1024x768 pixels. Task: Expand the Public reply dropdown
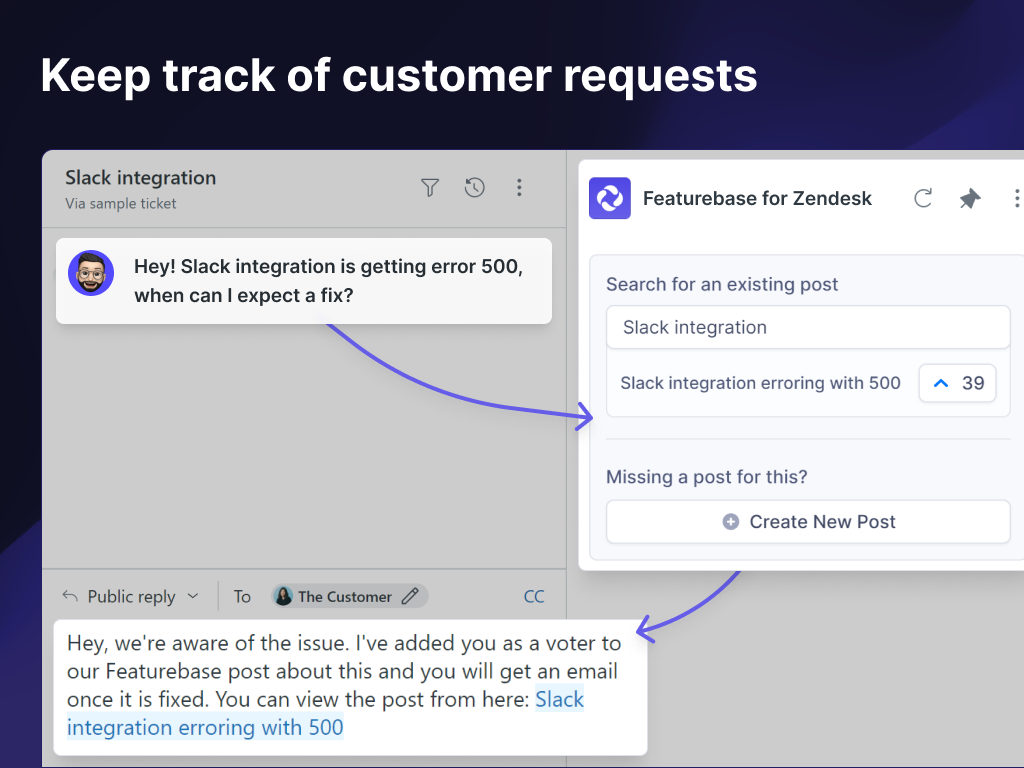193,596
